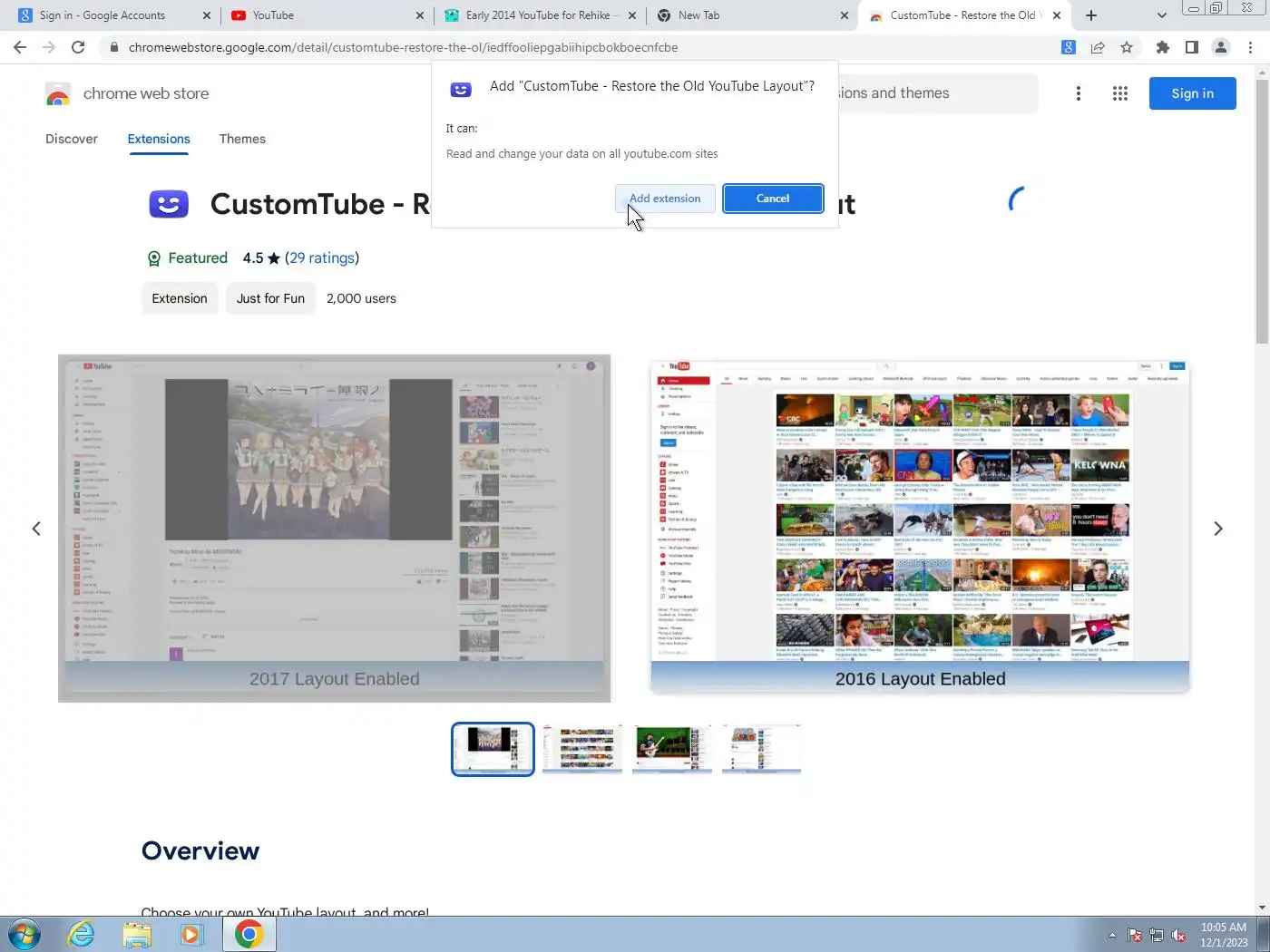Open the store's three-dot options menu

coord(1078,93)
